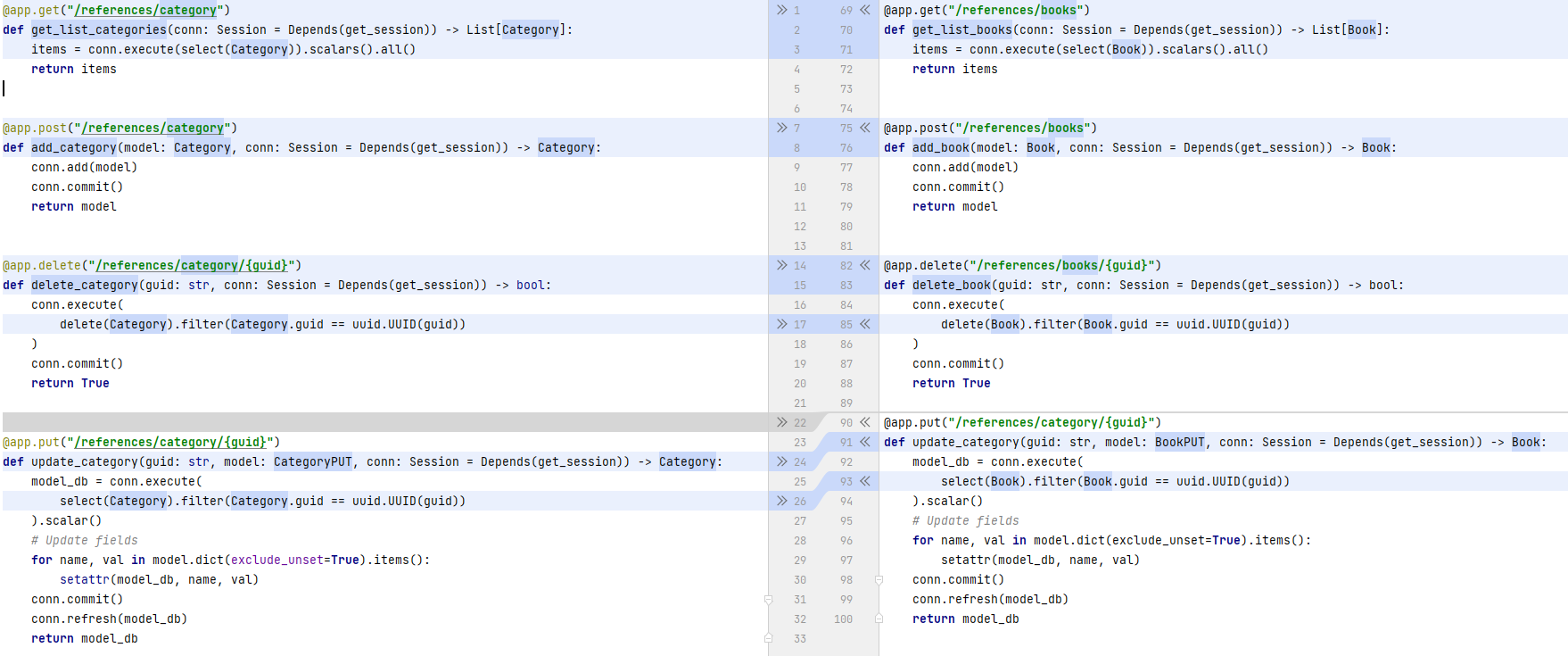Click "conn.refresh(model_db)" in the right pane
Viewport: 1568px width, 656px height.
991,599
